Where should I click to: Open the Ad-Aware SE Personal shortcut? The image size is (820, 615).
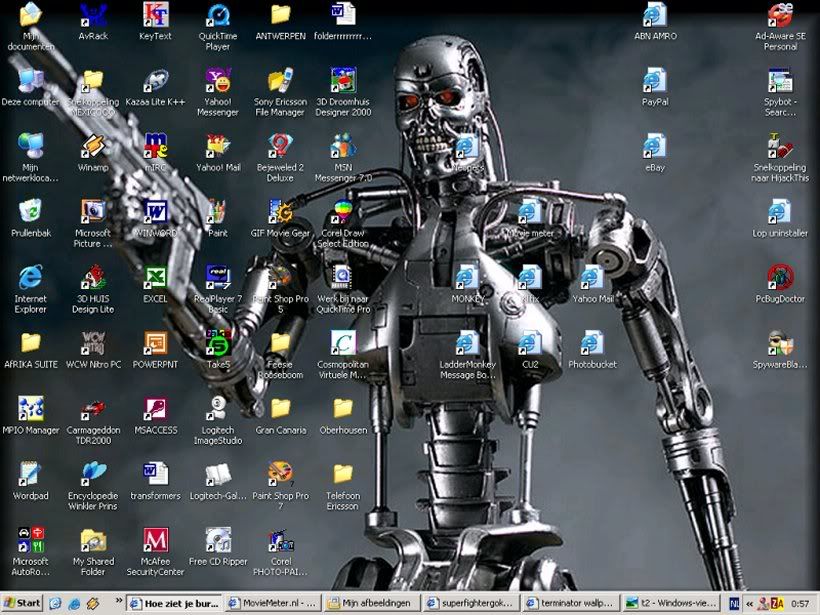coord(780,16)
